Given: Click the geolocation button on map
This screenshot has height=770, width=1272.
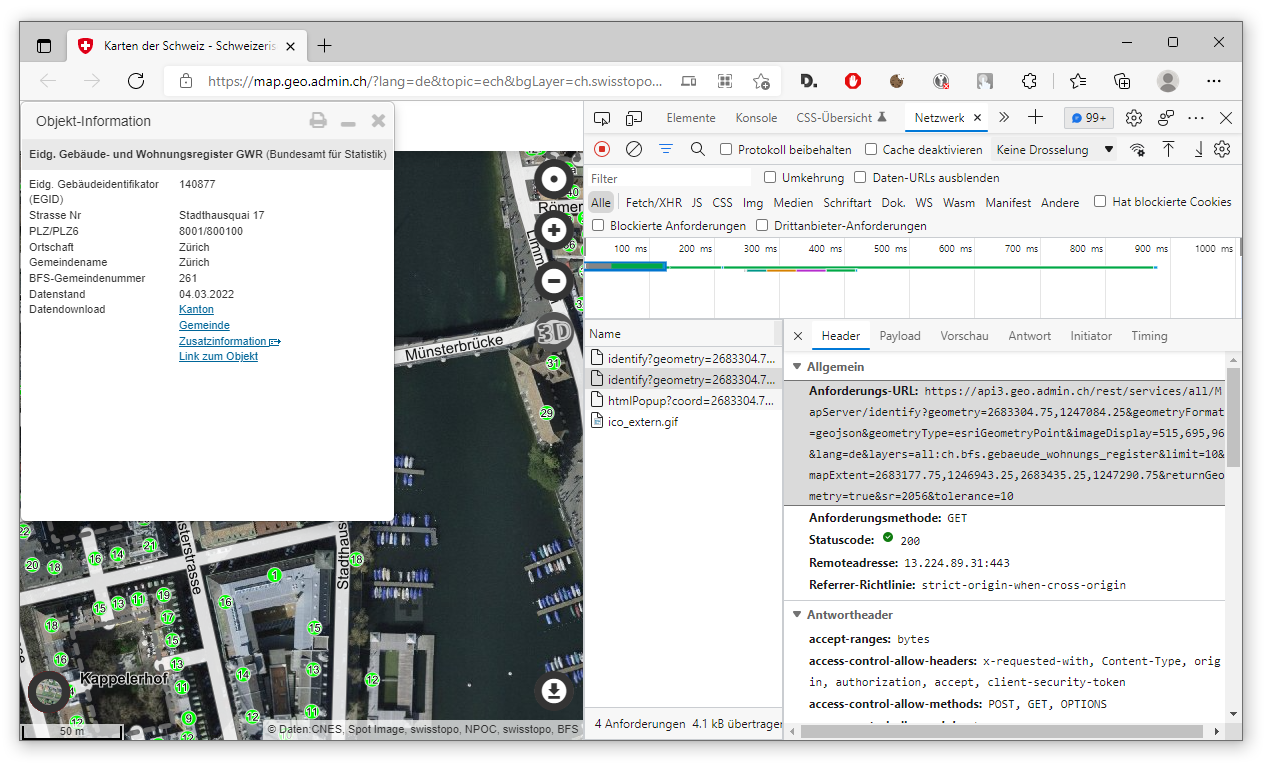Looking at the screenshot, I should 553,180.
